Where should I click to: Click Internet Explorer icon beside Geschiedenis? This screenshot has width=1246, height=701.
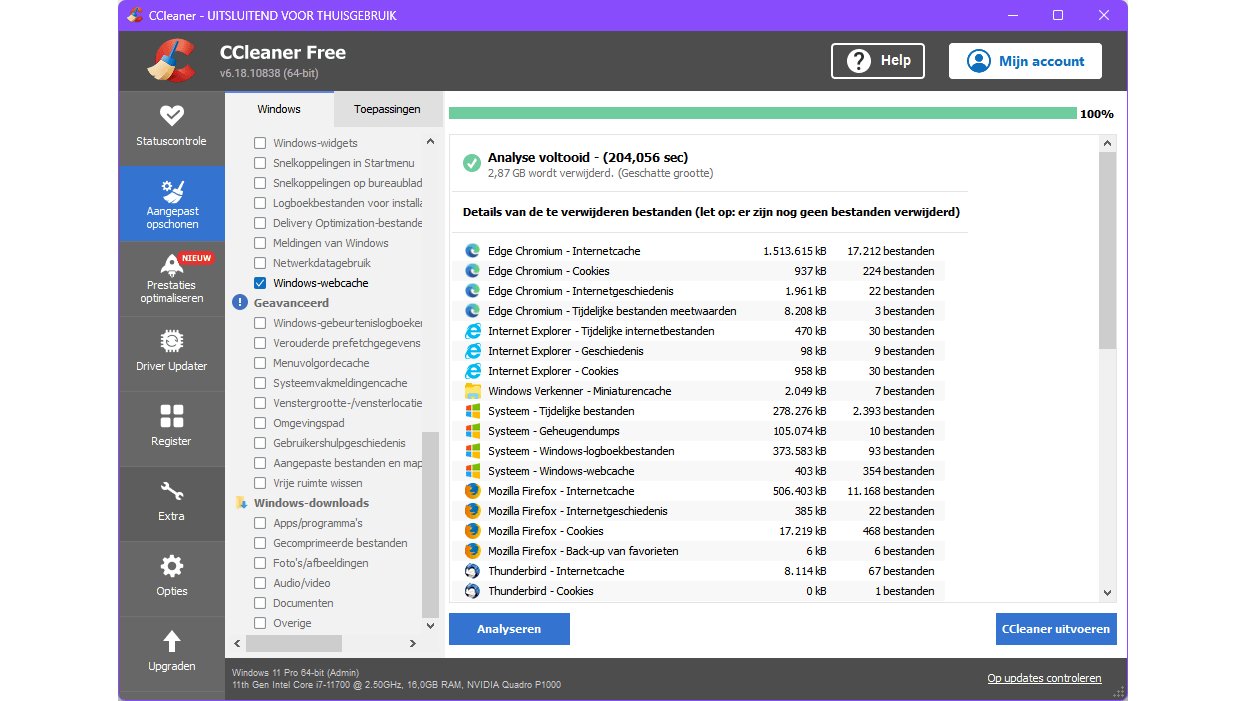[473, 351]
